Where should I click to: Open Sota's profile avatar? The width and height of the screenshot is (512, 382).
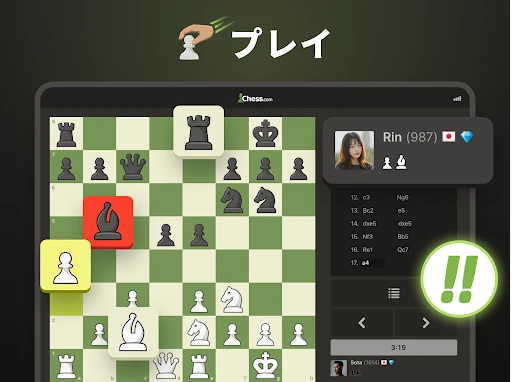[338, 368]
